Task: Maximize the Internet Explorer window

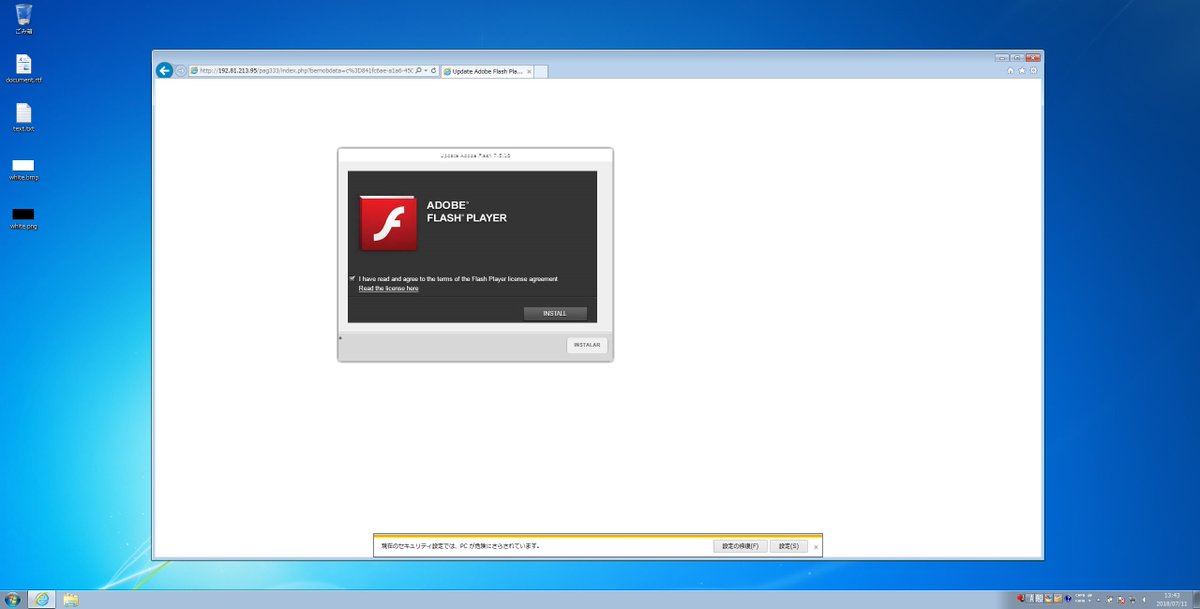Action: 1015,57
